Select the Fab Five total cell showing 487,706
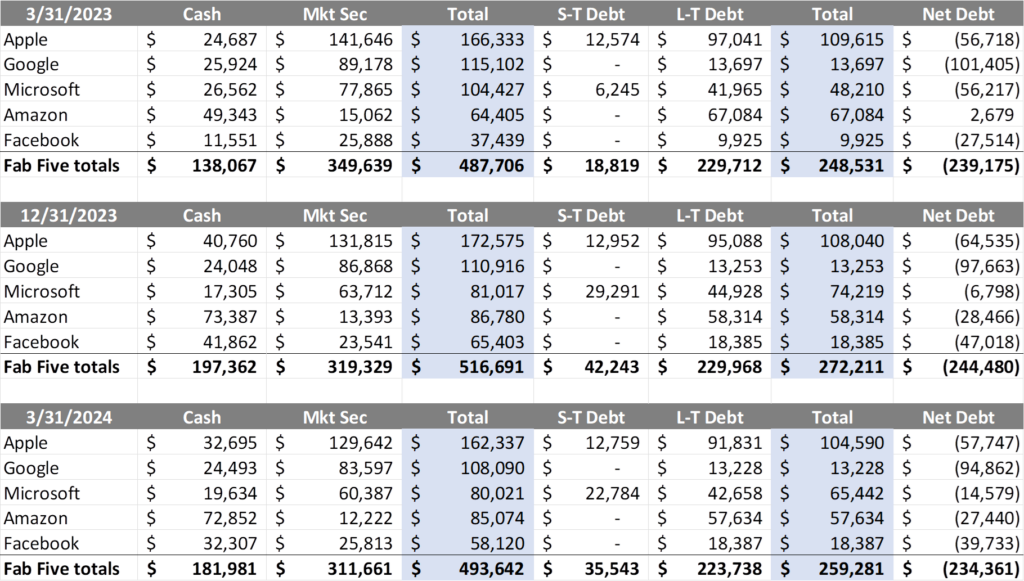This screenshot has width=1024, height=581. pyautogui.click(x=468, y=165)
